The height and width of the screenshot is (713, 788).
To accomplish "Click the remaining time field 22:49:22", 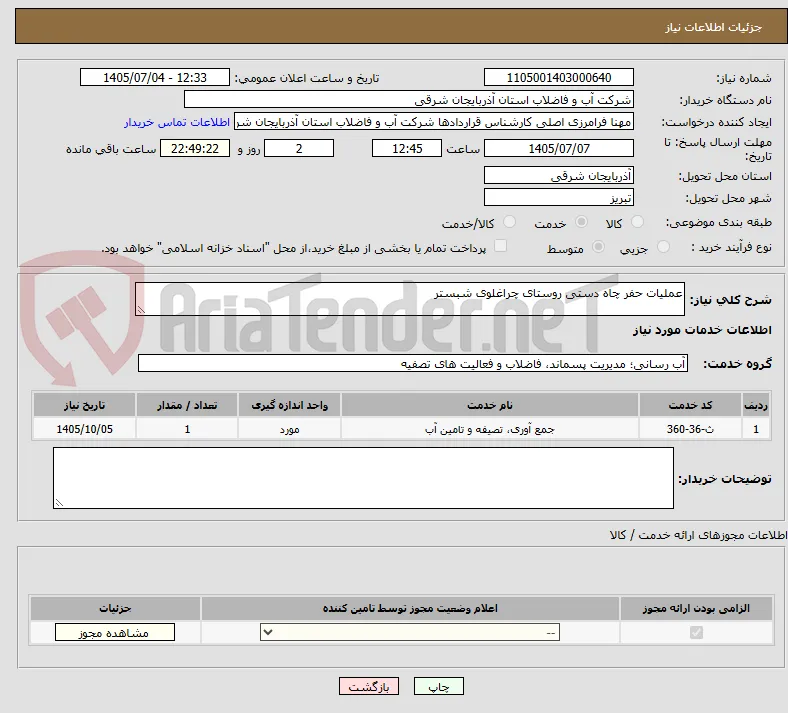I will pyautogui.click(x=195, y=148).
